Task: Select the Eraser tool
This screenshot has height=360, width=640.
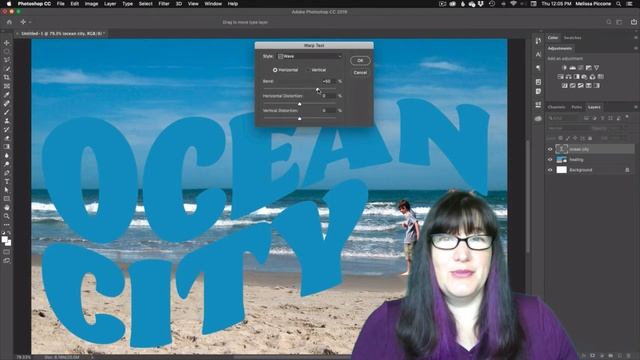Action: pos(7,138)
